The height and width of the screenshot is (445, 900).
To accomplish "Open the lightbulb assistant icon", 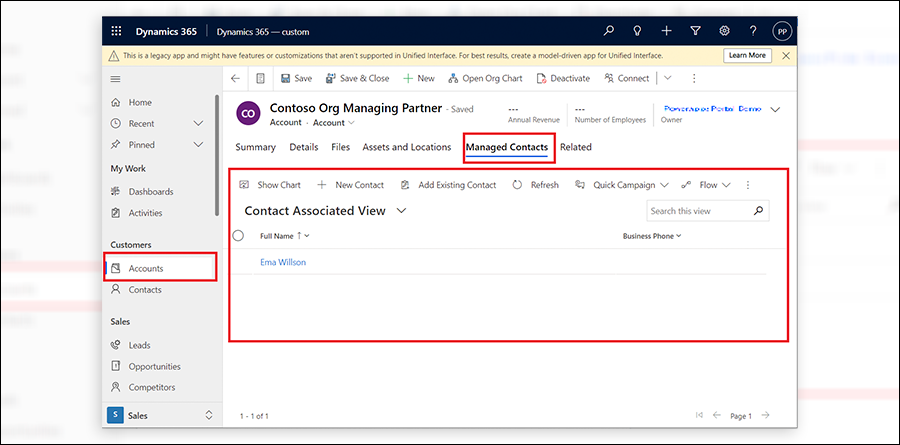I will (637, 32).
